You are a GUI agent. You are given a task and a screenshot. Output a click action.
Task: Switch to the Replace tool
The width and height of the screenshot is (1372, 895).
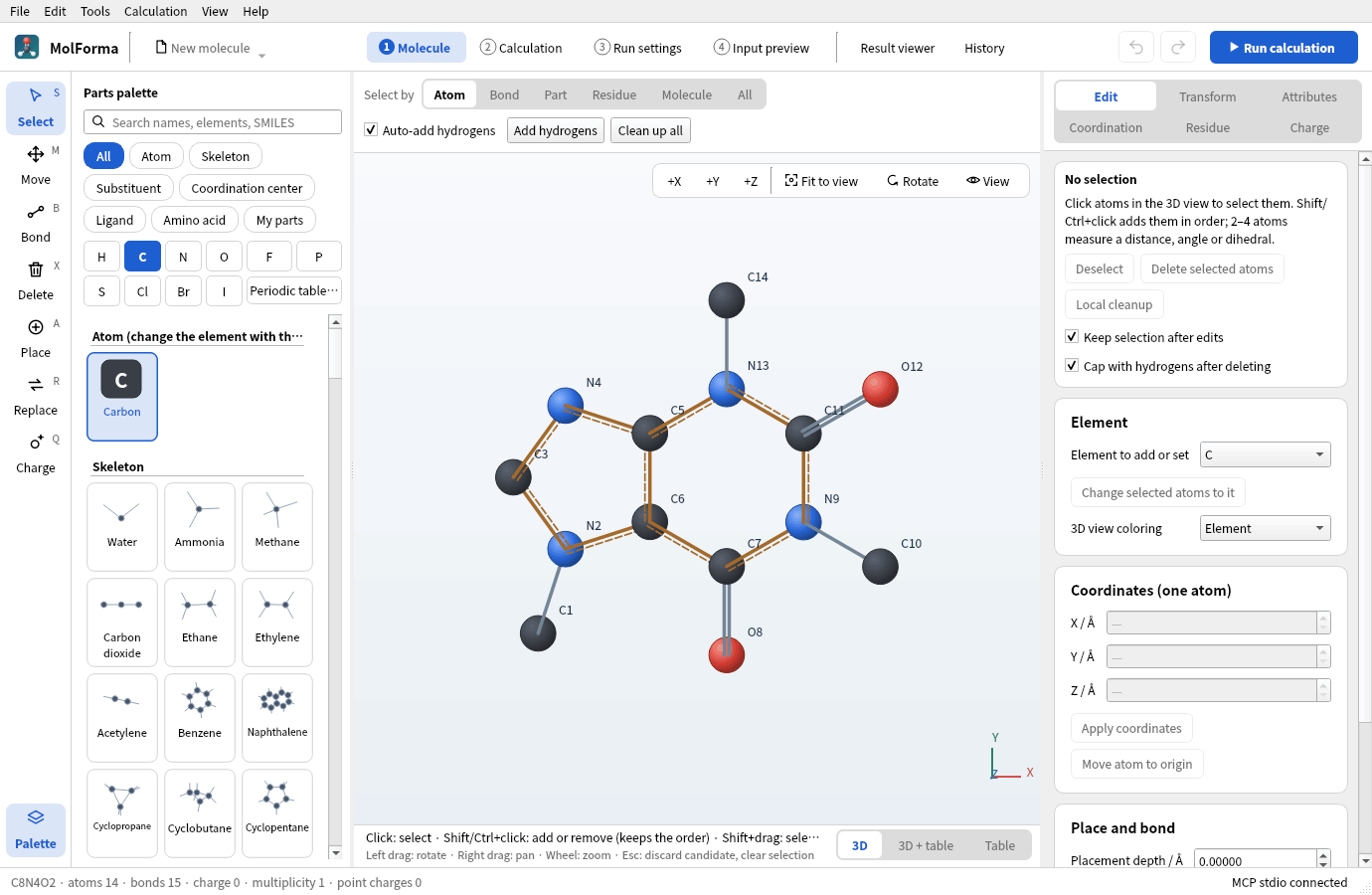tap(36, 396)
